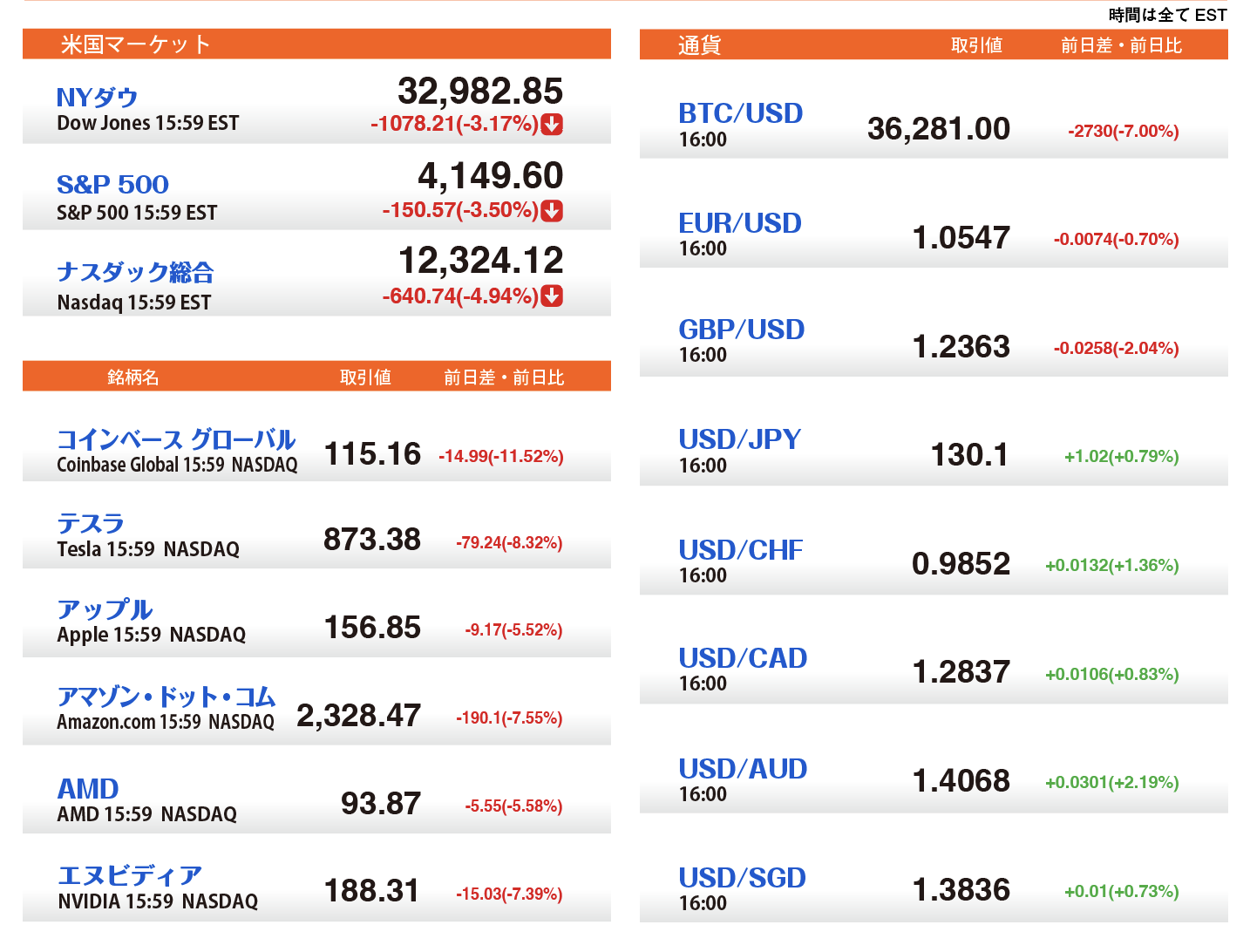The width and height of the screenshot is (1250, 952).
Task: View the テスラ stock details
Action: click(91, 524)
